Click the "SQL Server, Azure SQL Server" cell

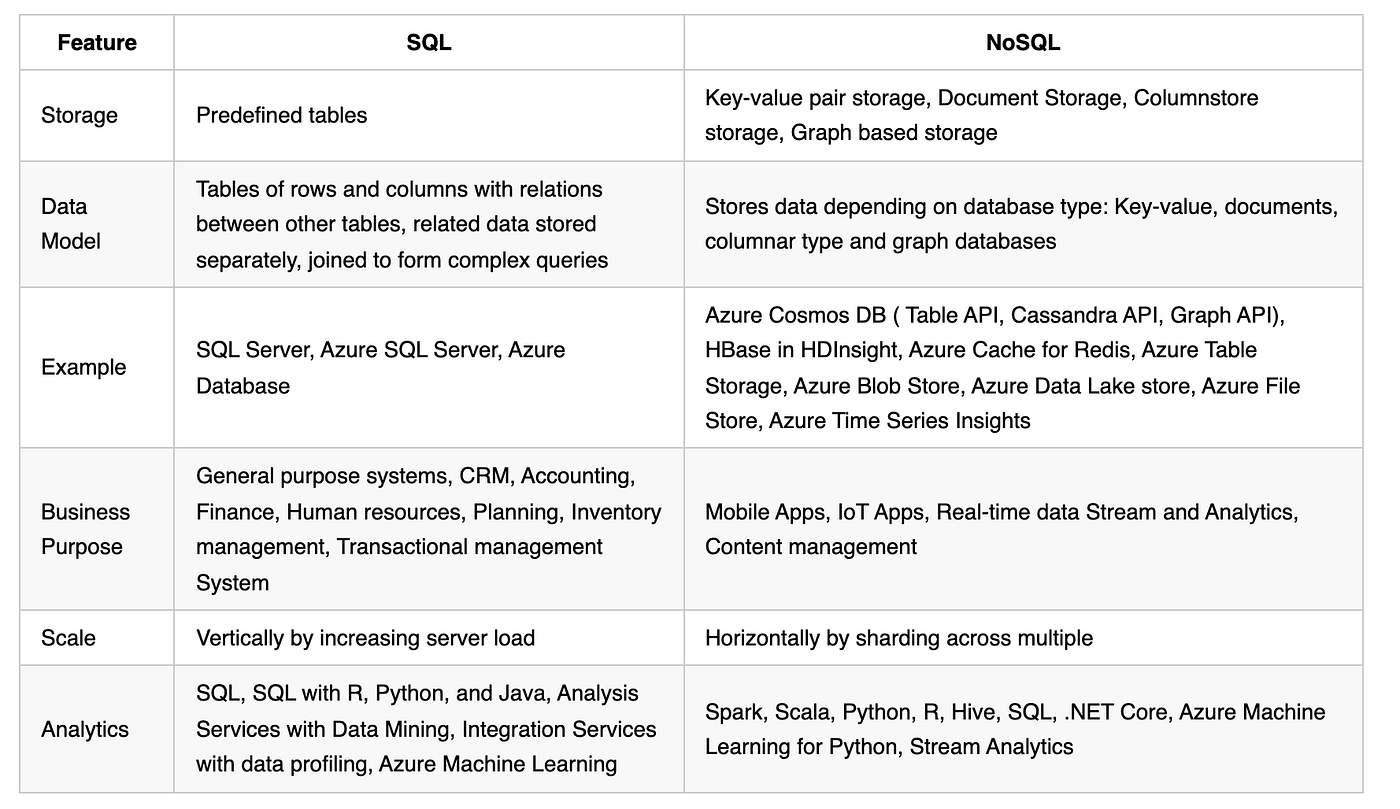click(380, 367)
